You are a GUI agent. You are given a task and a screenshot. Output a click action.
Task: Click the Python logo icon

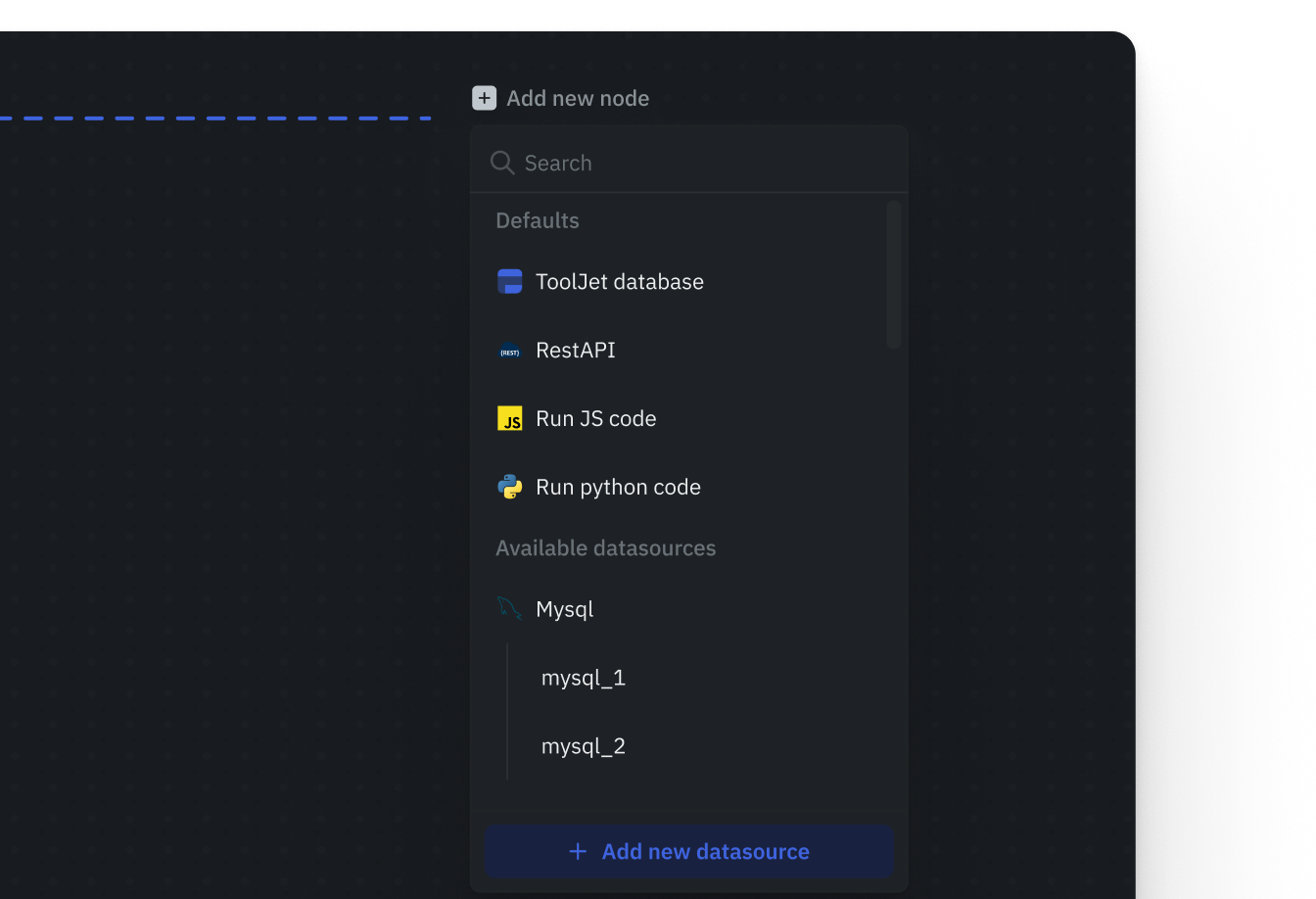point(509,488)
